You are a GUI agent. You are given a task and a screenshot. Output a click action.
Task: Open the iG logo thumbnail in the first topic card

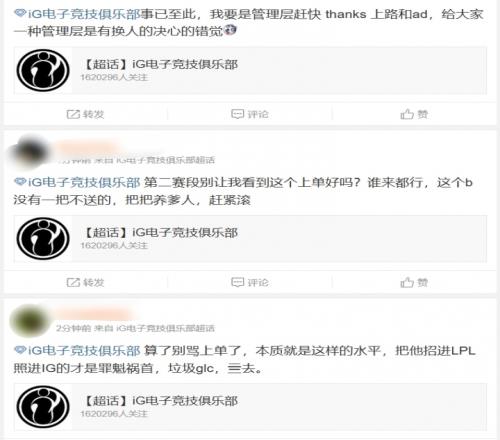(43, 70)
